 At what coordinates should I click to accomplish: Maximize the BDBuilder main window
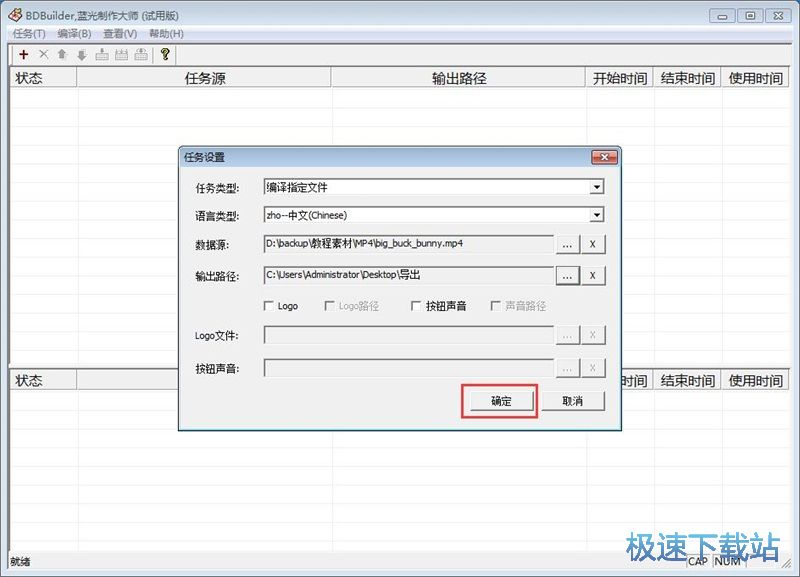750,16
